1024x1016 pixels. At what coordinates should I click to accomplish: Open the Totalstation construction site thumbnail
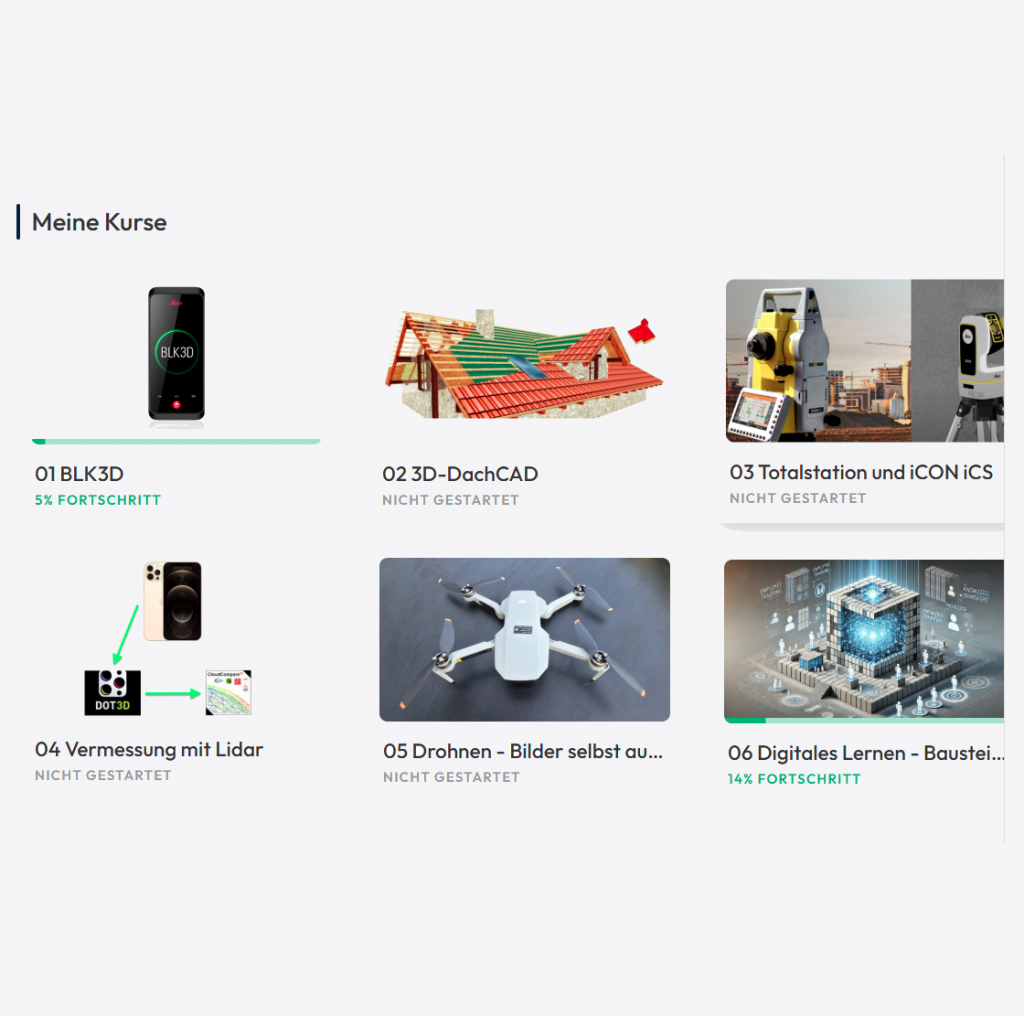(x=865, y=360)
